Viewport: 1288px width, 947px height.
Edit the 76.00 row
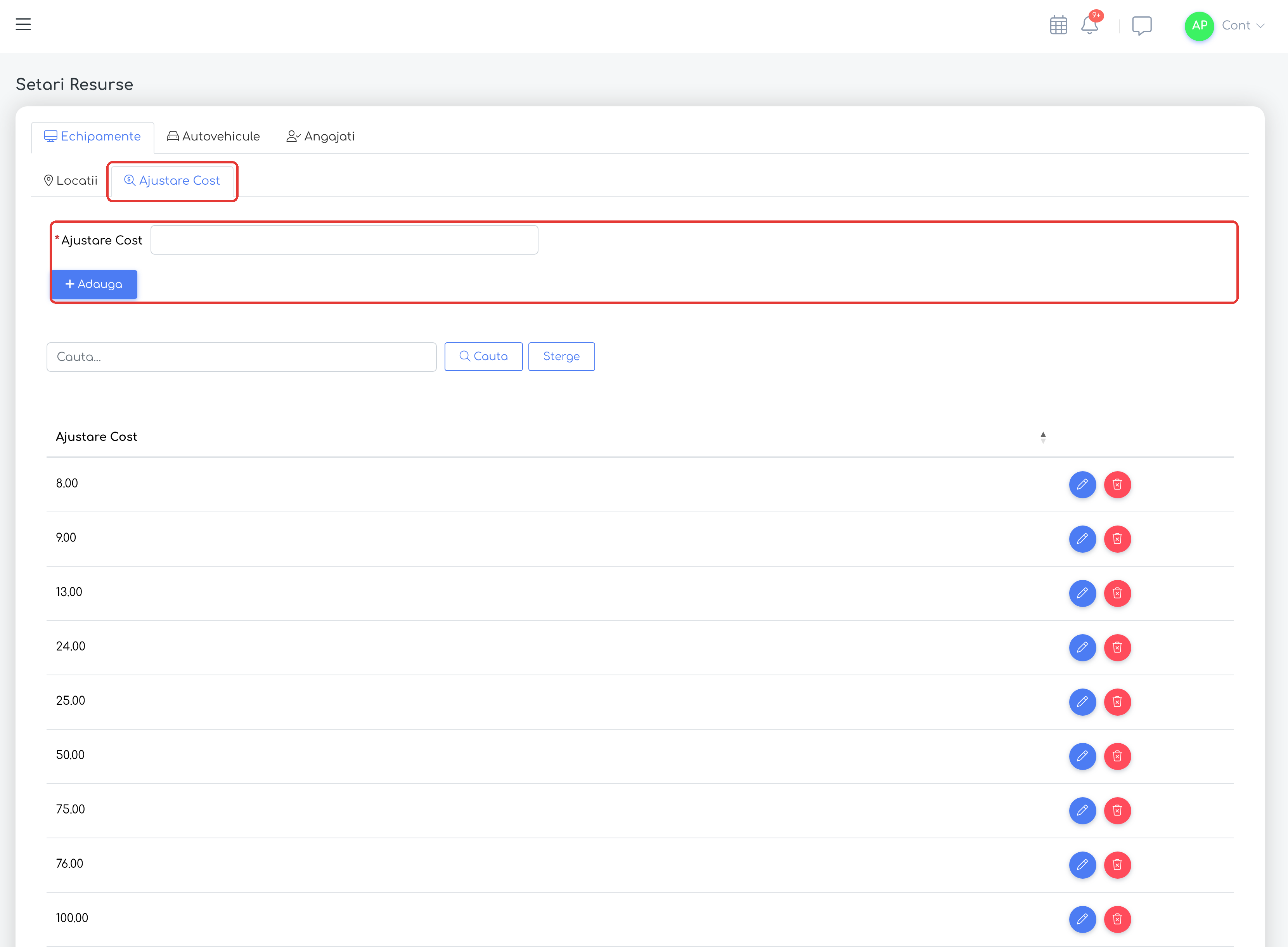coord(1082,865)
